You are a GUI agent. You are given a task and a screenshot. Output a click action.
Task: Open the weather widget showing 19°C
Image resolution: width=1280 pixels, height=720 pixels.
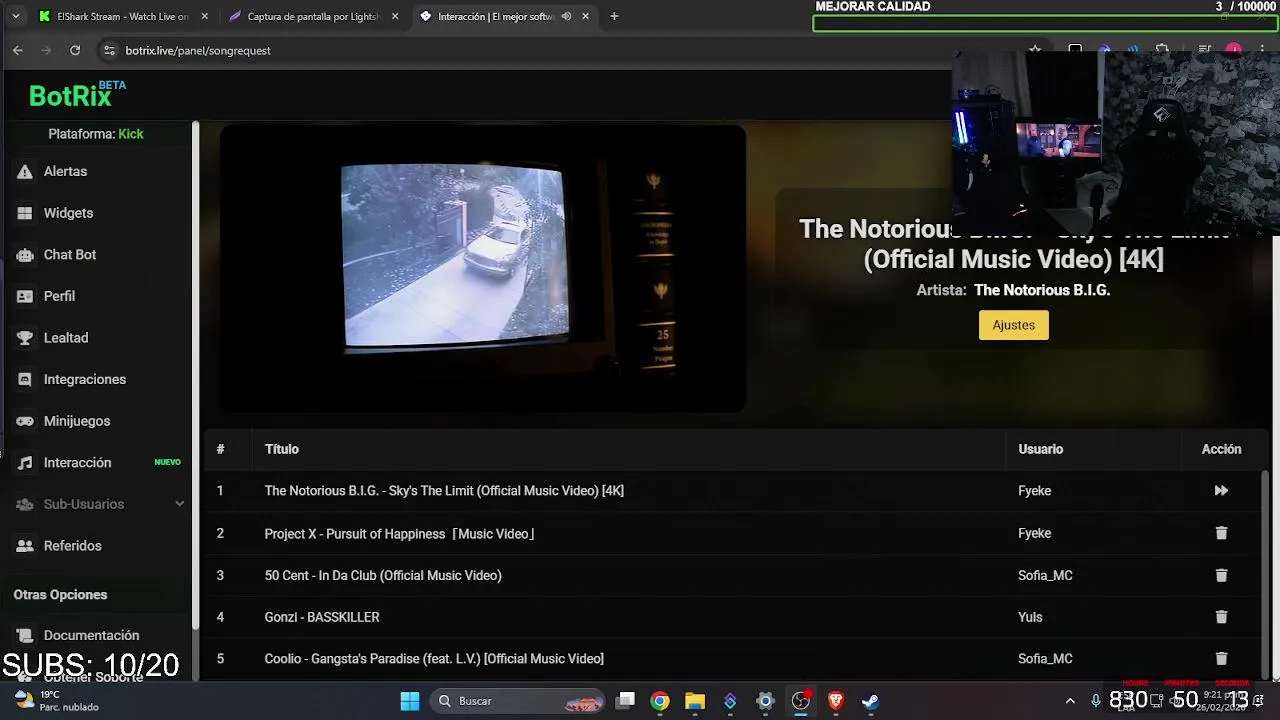coord(58,701)
